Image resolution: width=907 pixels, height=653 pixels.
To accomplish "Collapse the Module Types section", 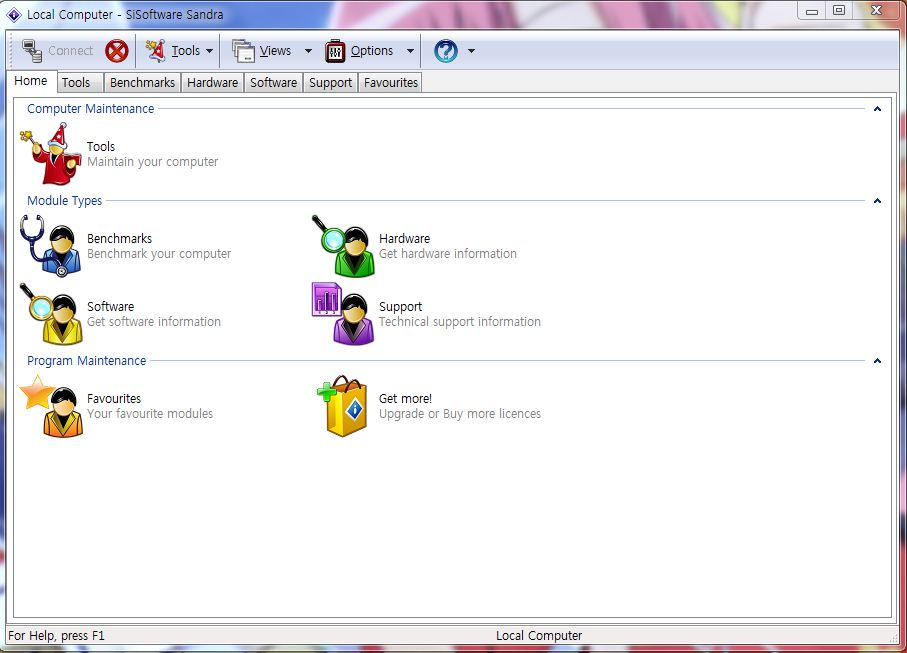I will point(877,201).
